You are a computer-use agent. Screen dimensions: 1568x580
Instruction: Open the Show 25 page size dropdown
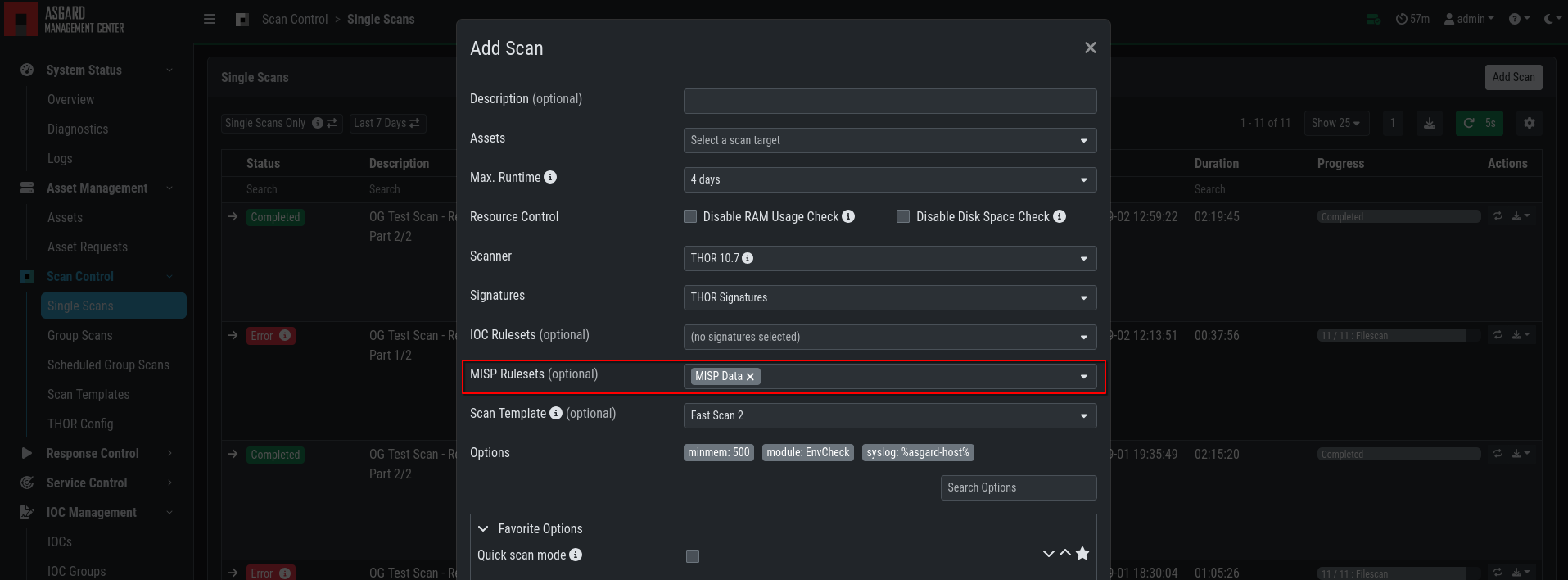1335,123
